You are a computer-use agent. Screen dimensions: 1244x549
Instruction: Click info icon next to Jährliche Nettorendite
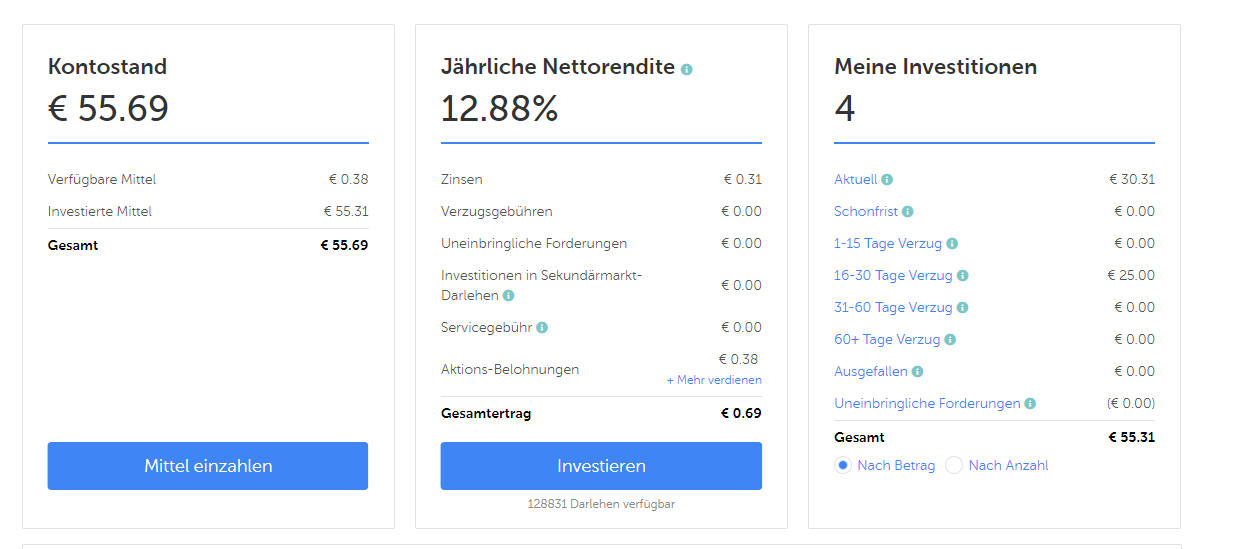point(687,69)
